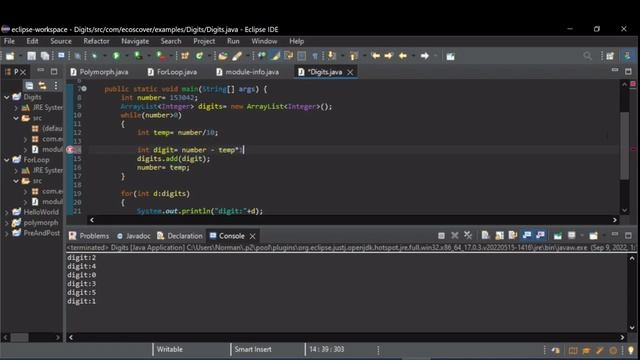The width and height of the screenshot is (640, 360).
Task: Toggle Show Console on Standard Out
Action: coord(527,236)
